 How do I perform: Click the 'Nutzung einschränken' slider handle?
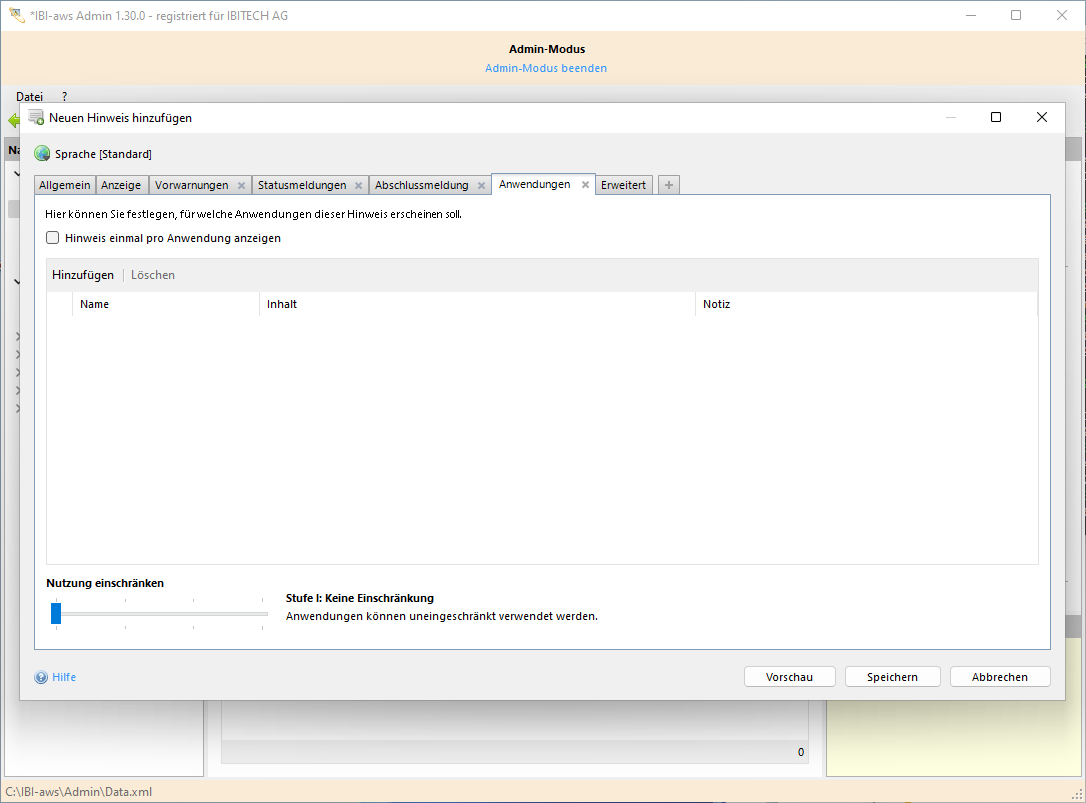coord(56,613)
